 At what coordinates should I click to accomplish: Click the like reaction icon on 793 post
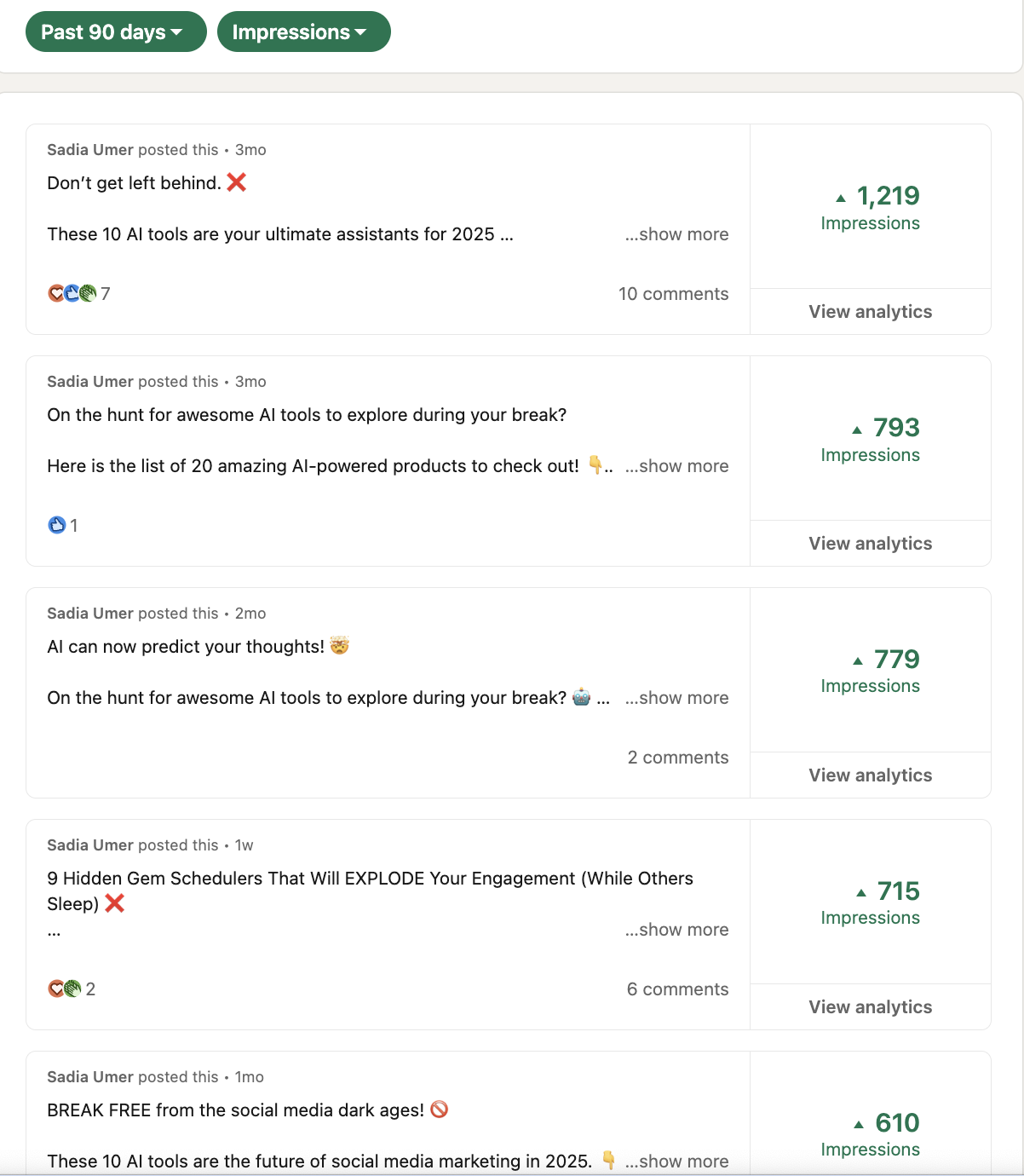57,525
